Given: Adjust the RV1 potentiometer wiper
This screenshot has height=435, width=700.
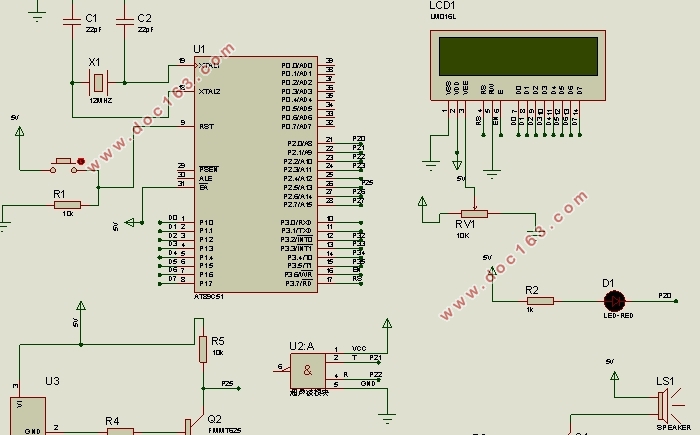Looking at the screenshot, I should (x=474, y=213).
